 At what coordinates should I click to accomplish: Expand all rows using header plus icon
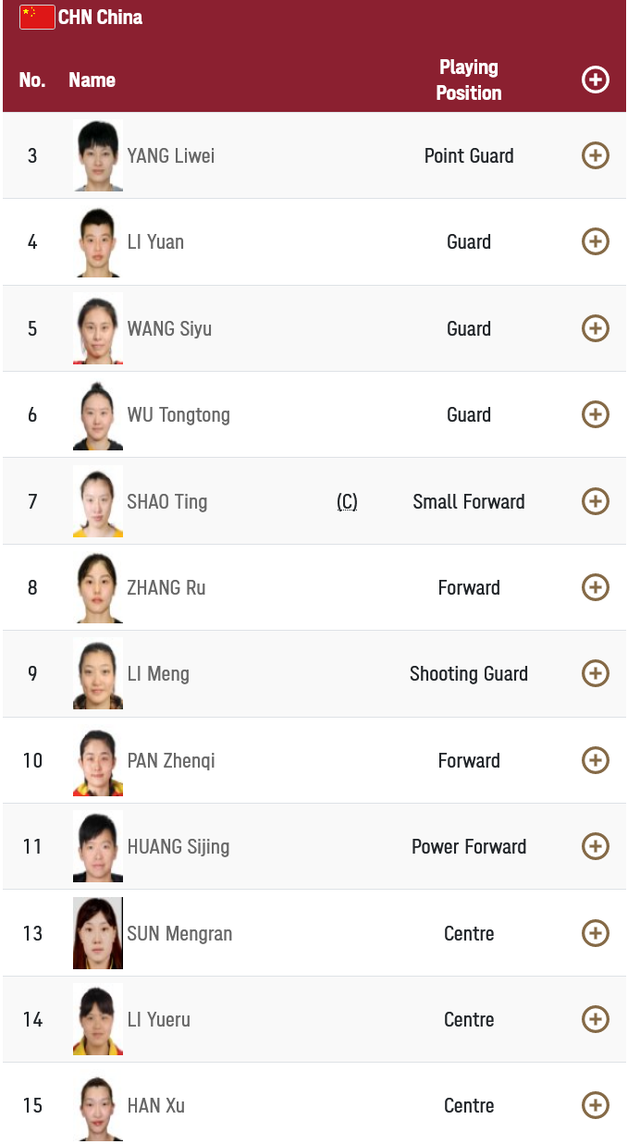[x=595, y=80]
